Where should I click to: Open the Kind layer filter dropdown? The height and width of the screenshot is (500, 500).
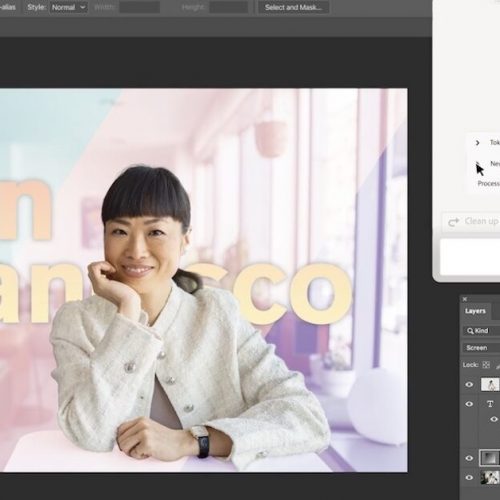point(481,331)
